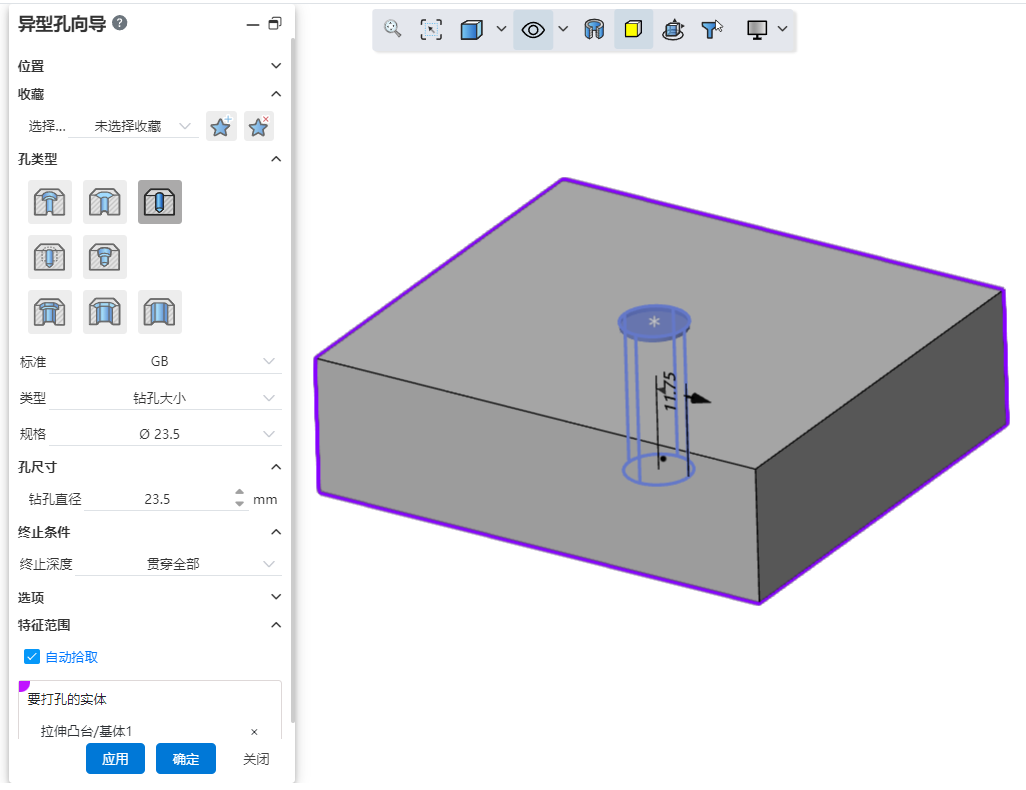The image size is (1026, 790).
Task: Uncheck the 自动拾取 checkbox
Action: 32,657
